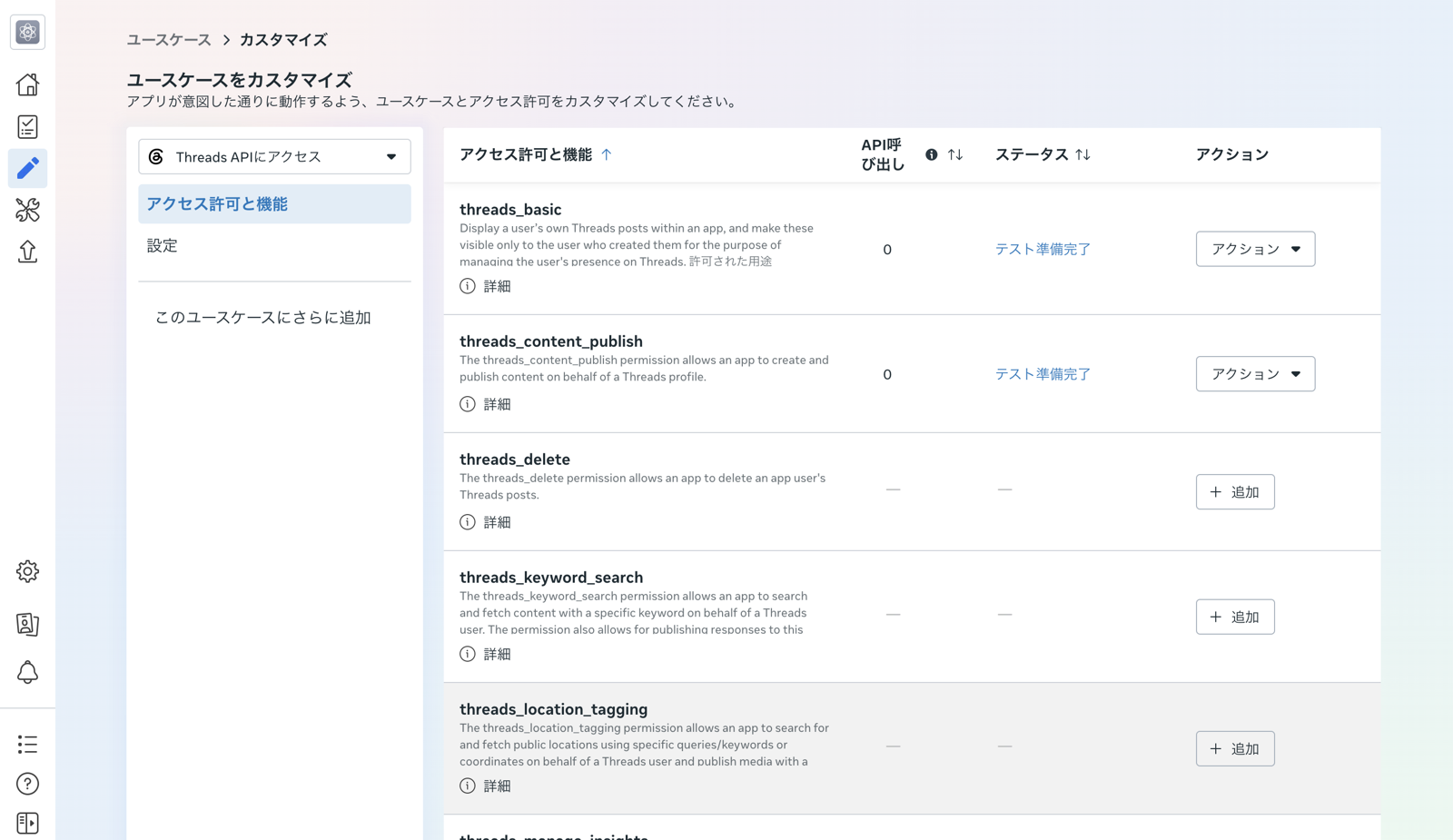Open the help question mark icon
The height and width of the screenshot is (840, 1453).
click(27, 784)
